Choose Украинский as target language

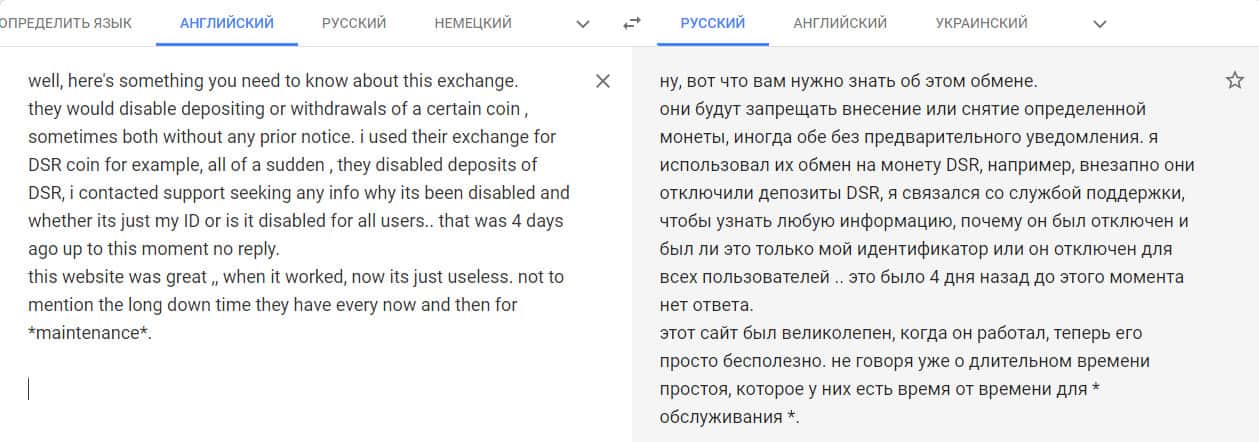coord(981,23)
